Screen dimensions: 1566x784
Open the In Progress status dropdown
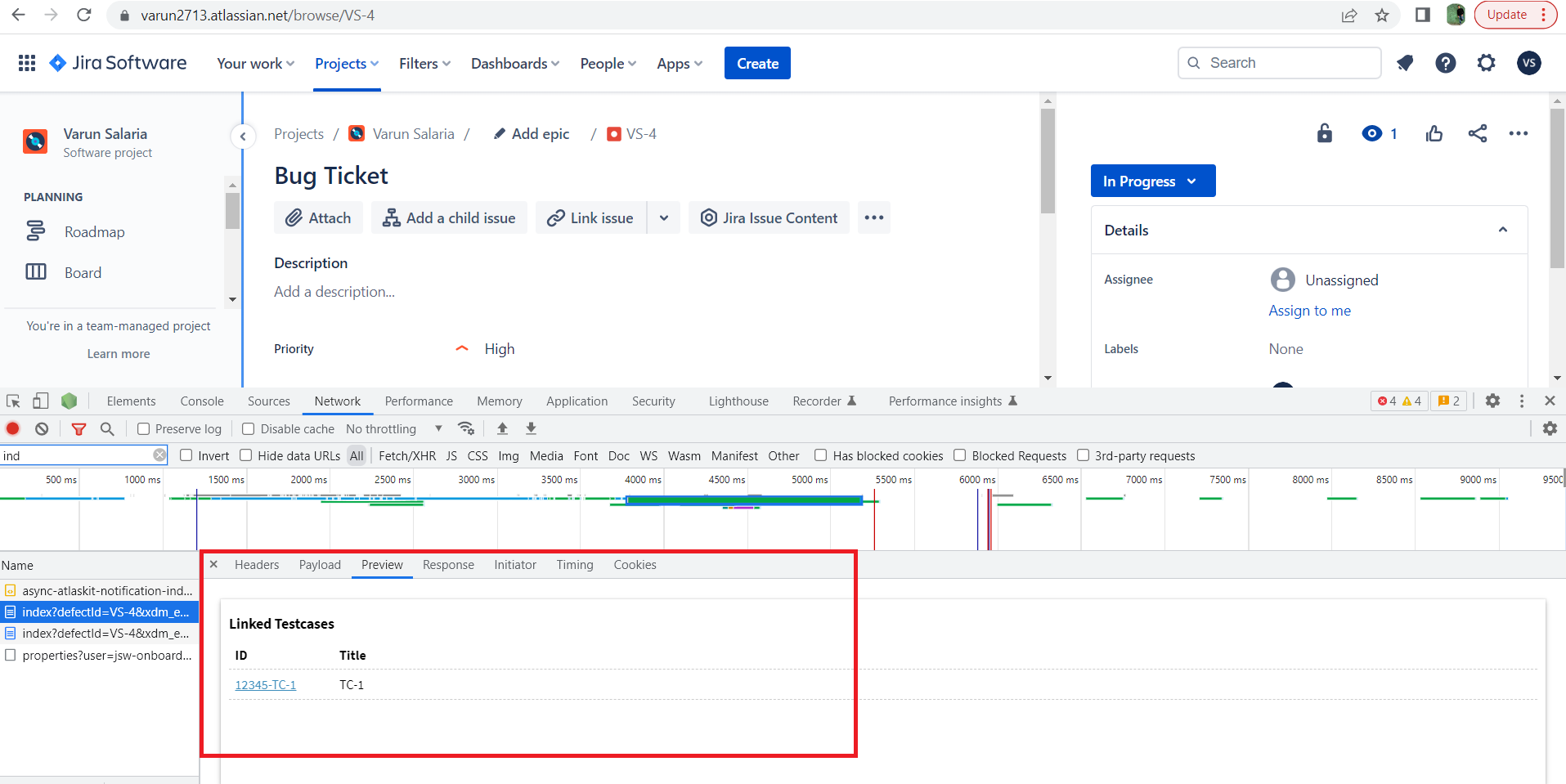(x=1153, y=181)
